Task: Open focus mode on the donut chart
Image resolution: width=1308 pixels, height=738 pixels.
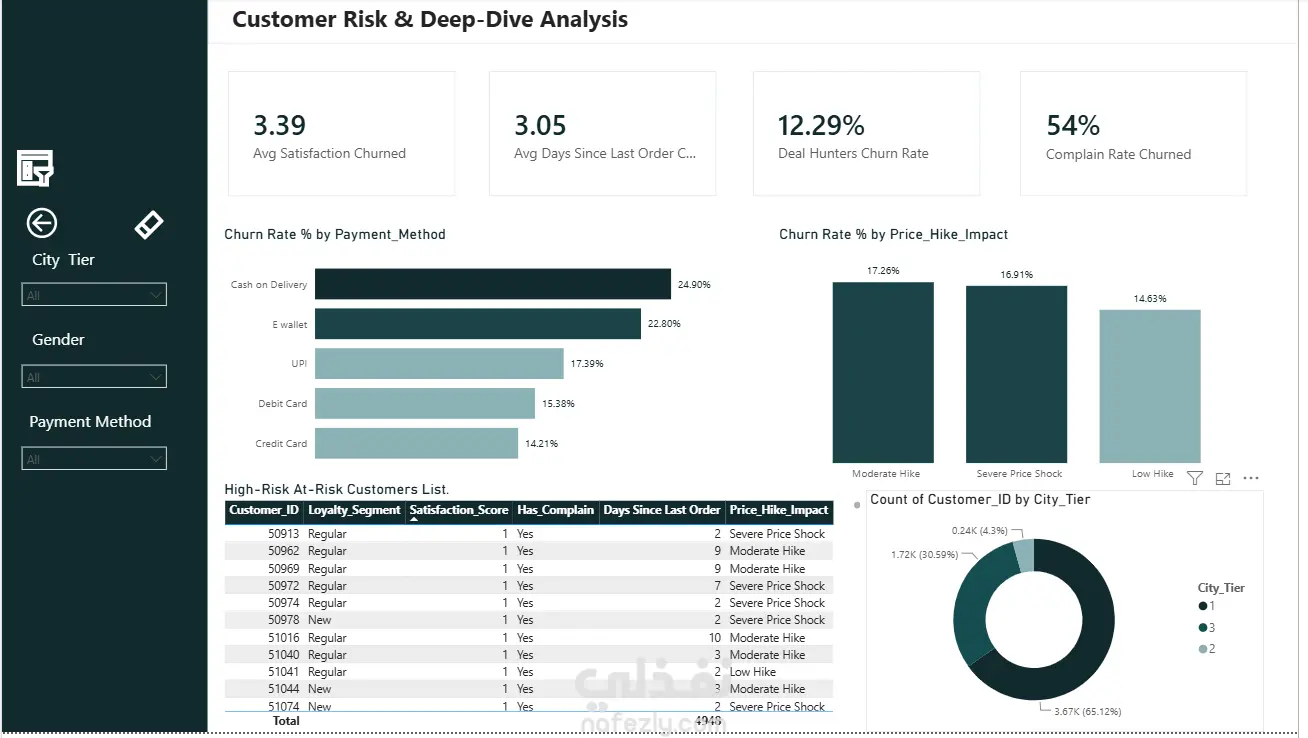Action: pos(1222,479)
